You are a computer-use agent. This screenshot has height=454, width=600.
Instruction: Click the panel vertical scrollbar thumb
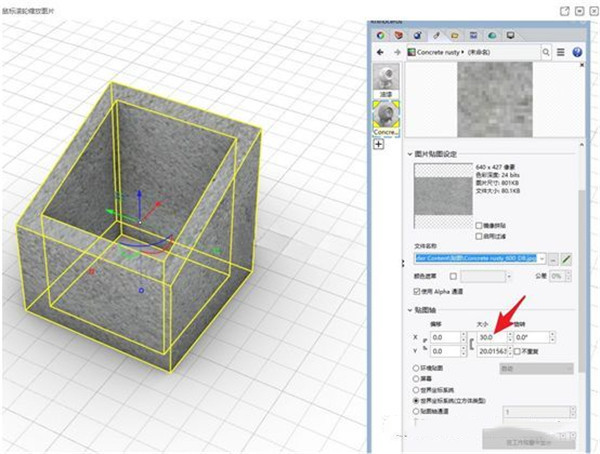pyautogui.click(x=582, y=280)
